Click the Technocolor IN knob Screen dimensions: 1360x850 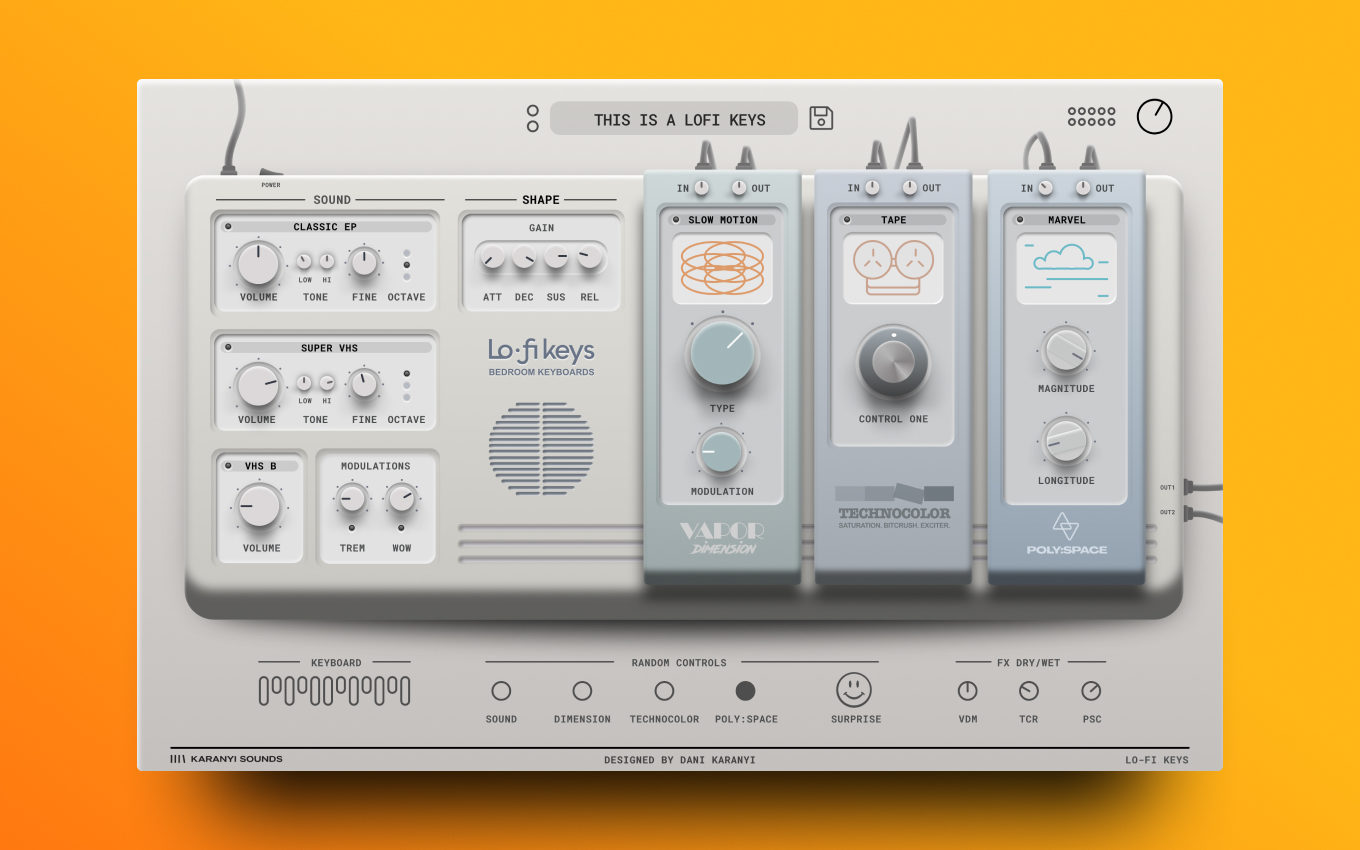coord(873,187)
